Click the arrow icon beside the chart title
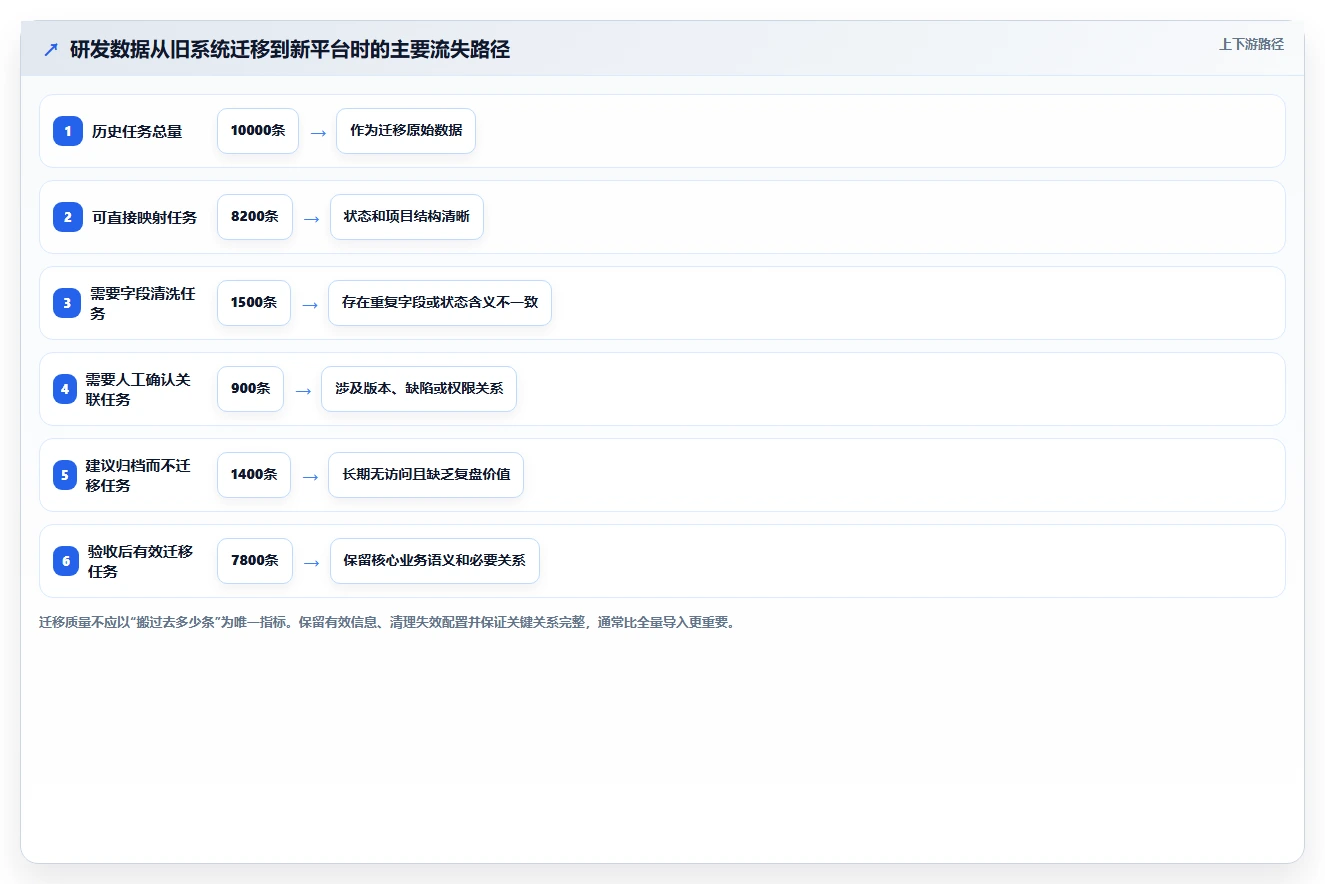This screenshot has height=884, width=1325. (51, 50)
